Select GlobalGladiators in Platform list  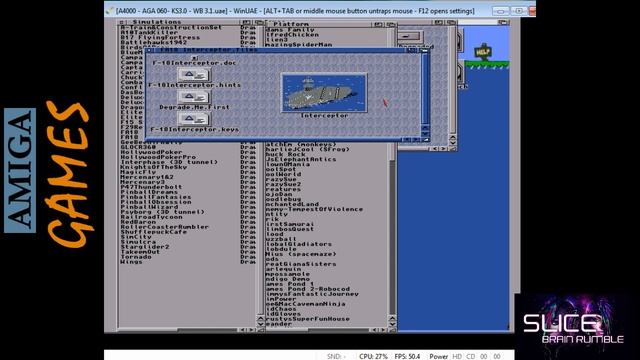(x=298, y=244)
